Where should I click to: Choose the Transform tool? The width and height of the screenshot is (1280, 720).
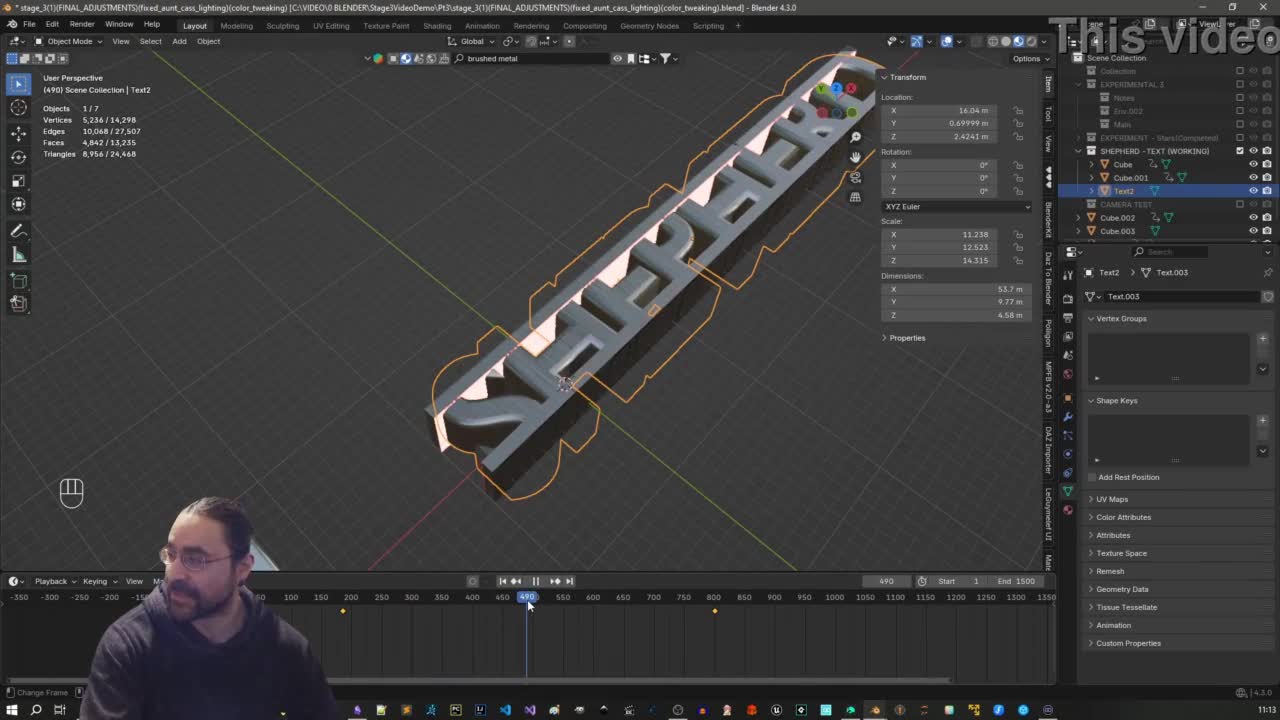[x=18, y=205]
